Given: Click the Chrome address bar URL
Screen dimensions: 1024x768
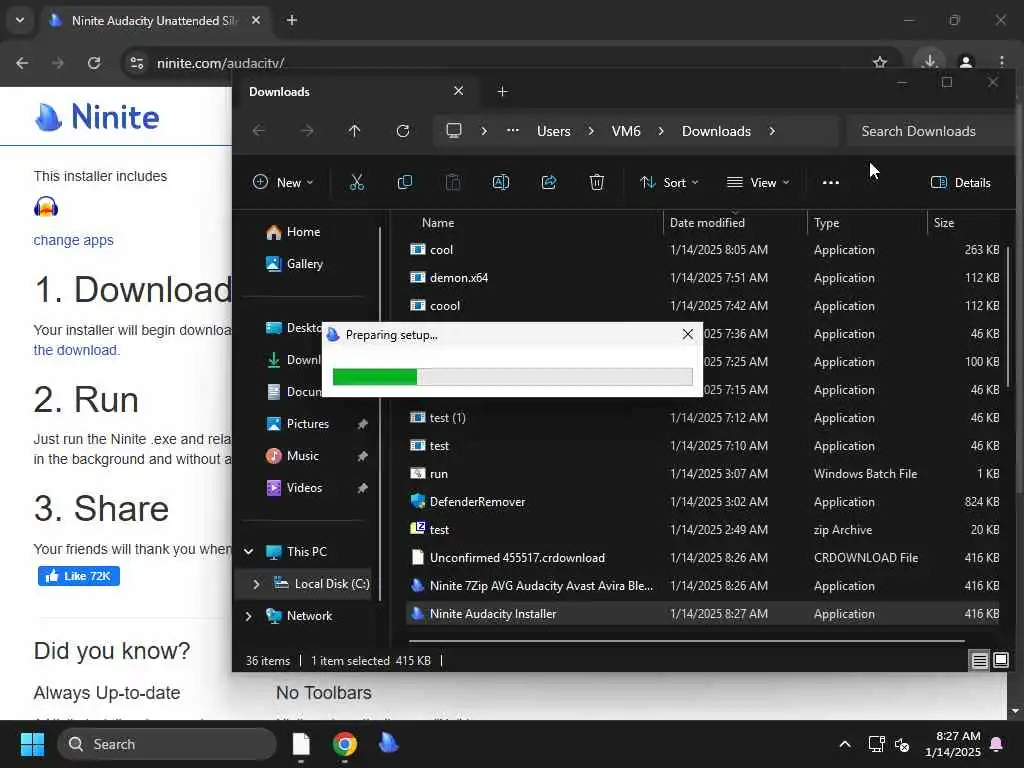Looking at the screenshot, I should 221,63.
